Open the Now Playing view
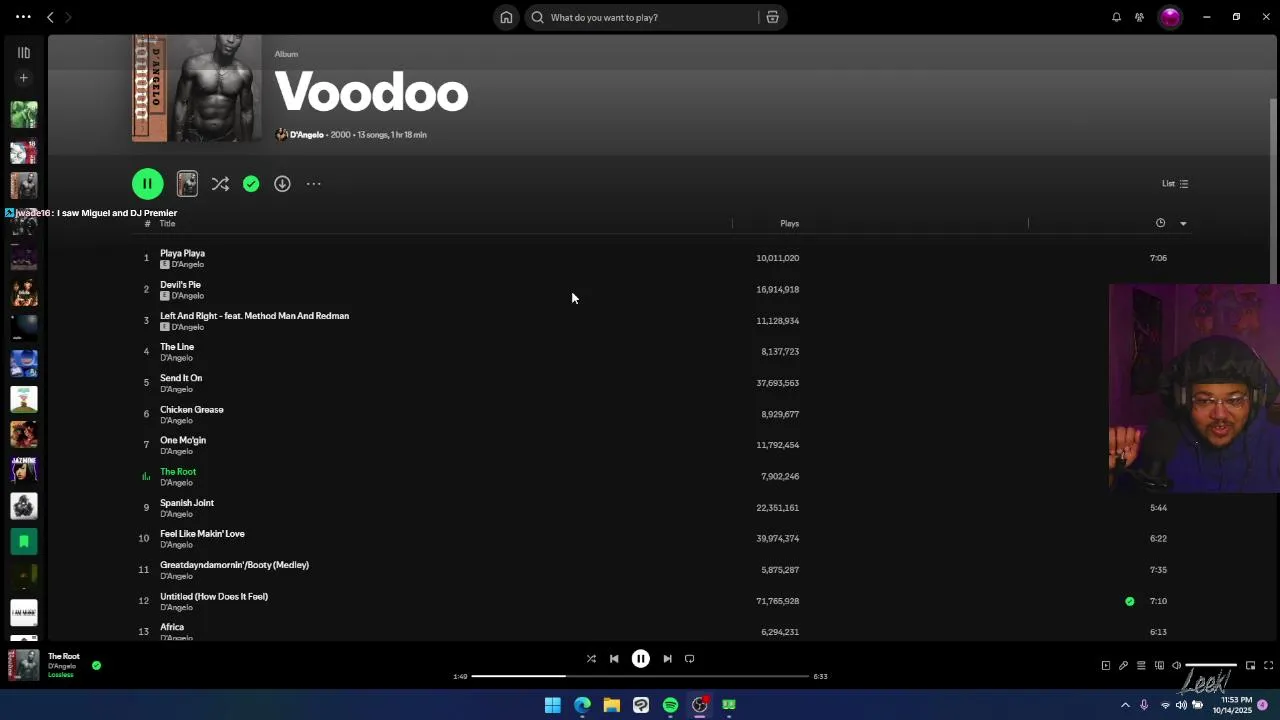 point(1106,666)
